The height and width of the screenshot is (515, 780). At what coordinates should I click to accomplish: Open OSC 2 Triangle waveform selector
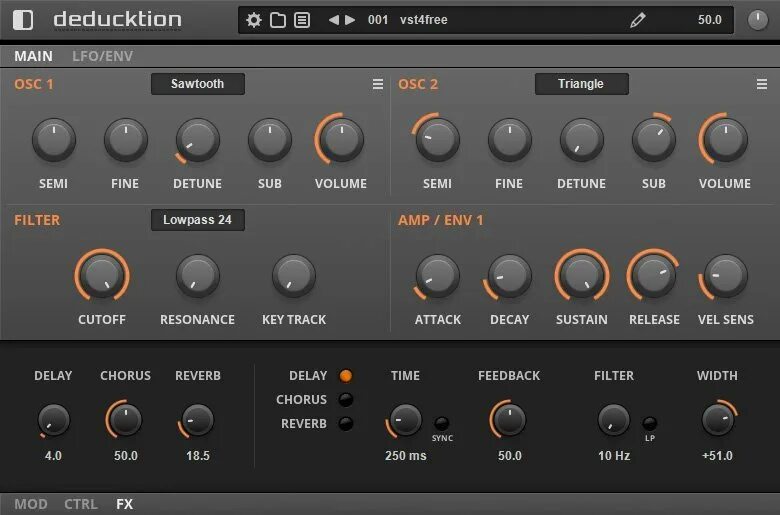(x=582, y=84)
